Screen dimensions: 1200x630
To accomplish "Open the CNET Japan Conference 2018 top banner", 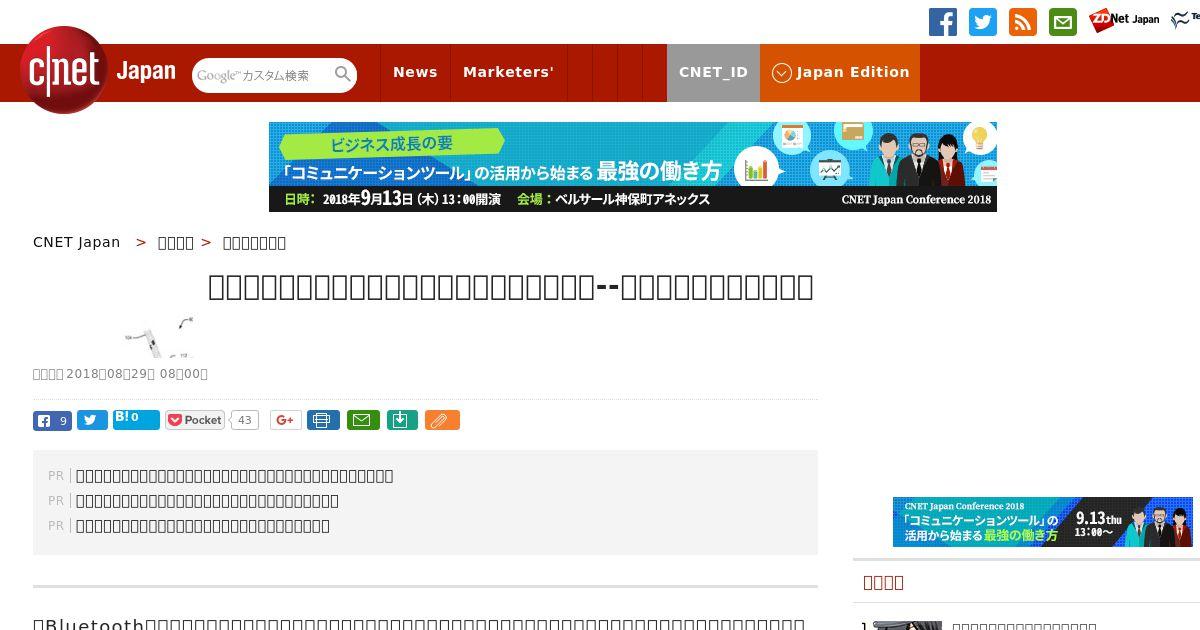I will [633, 167].
